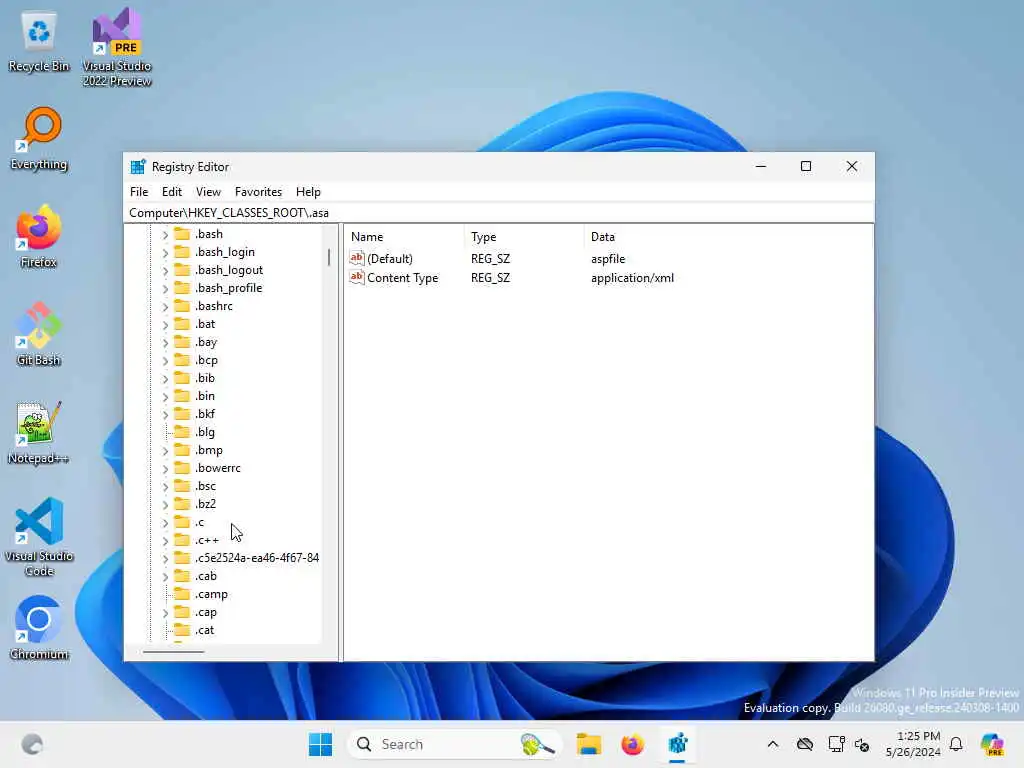Screen dimensions: 1024x768
Task: Open the Copilot Preview taskbar icon
Action: click(x=992, y=744)
